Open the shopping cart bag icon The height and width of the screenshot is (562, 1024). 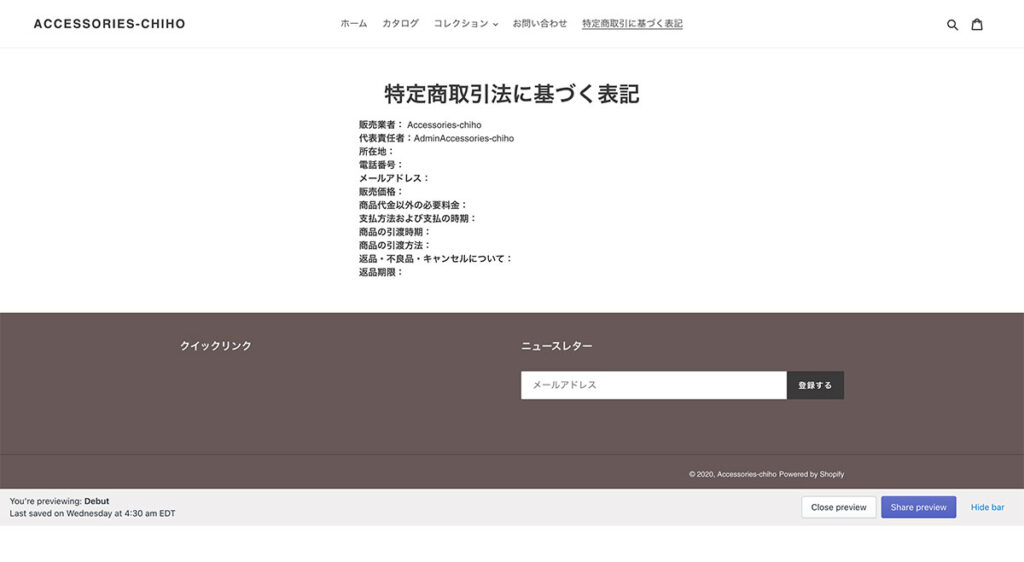pos(977,24)
